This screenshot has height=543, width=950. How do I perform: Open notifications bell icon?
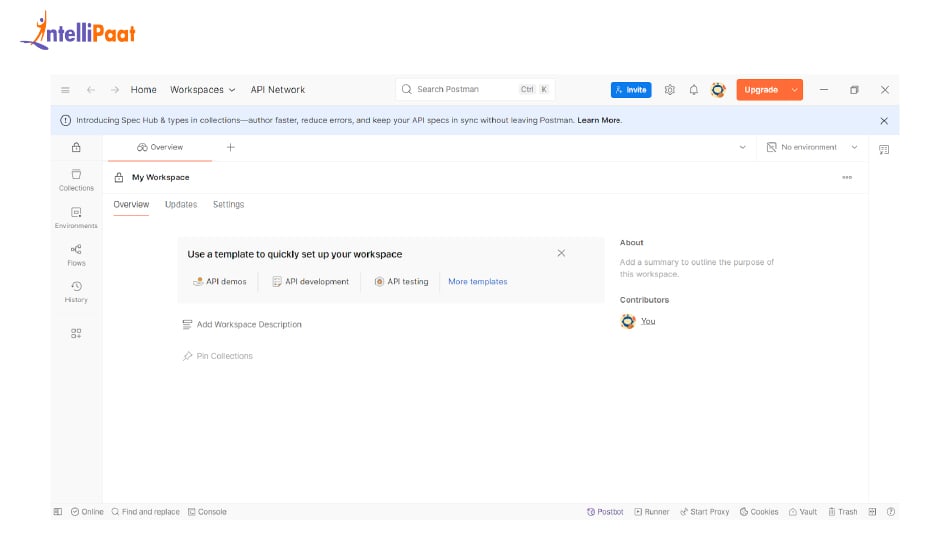(x=694, y=90)
